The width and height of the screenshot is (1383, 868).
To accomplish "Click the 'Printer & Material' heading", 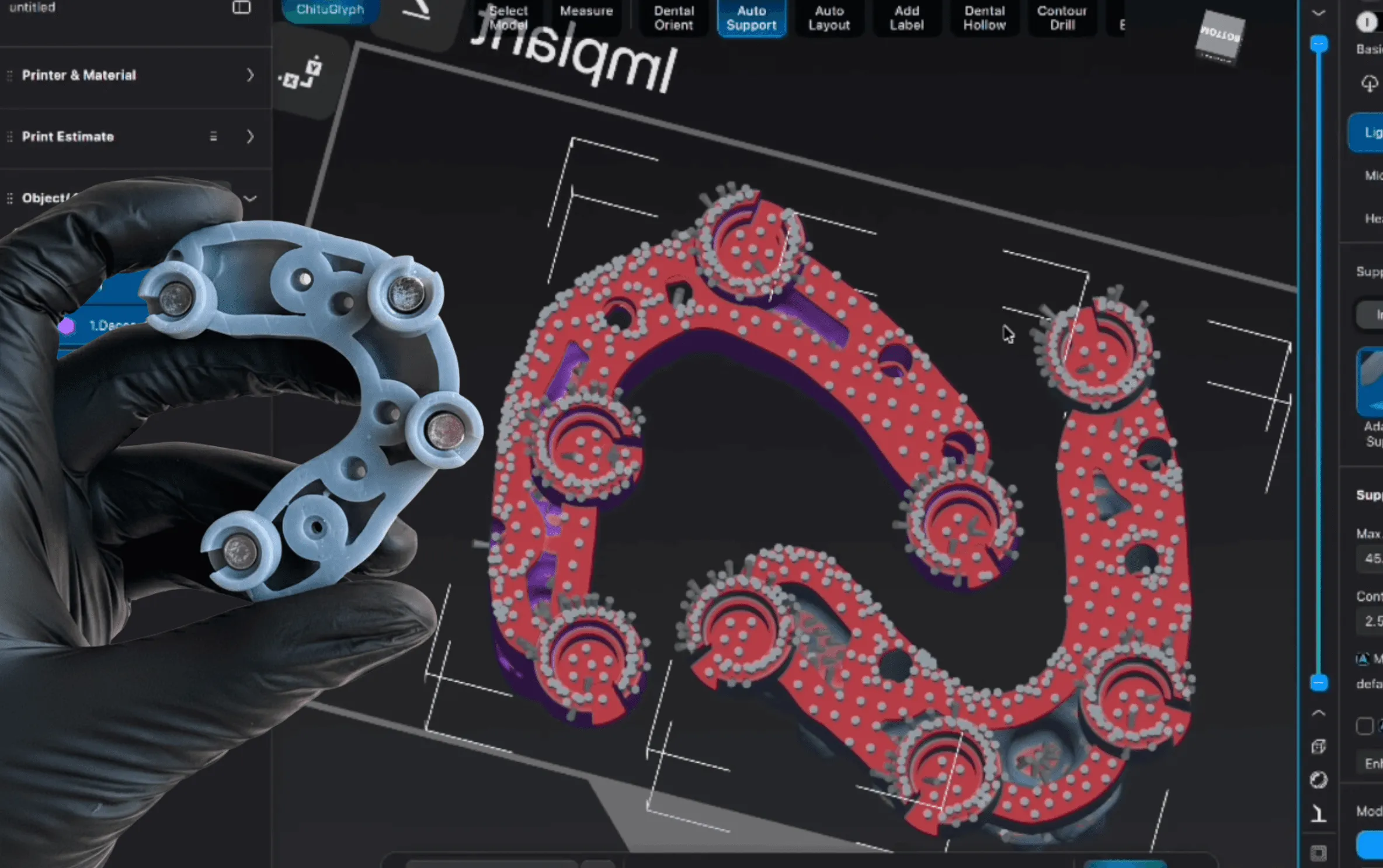I will pyautogui.click(x=79, y=75).
